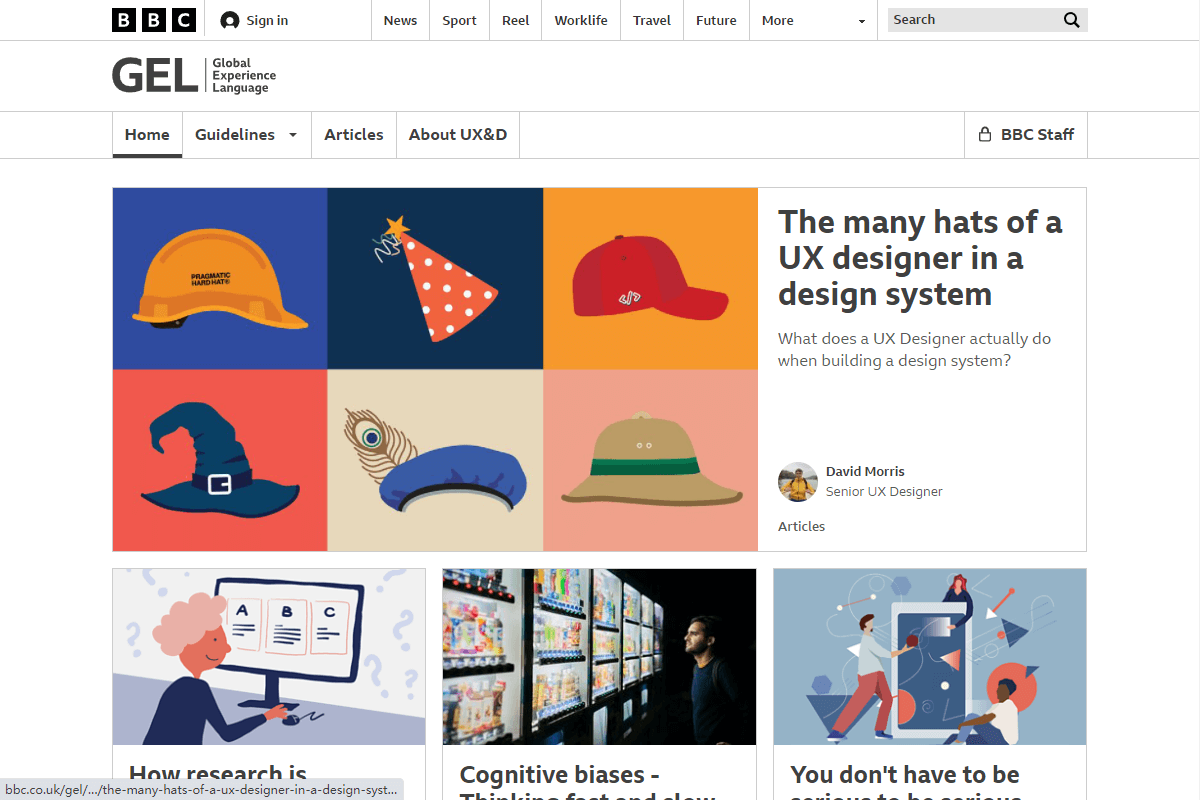
Task: Open the vending machine article thumbnail
Action: [599, 657]
